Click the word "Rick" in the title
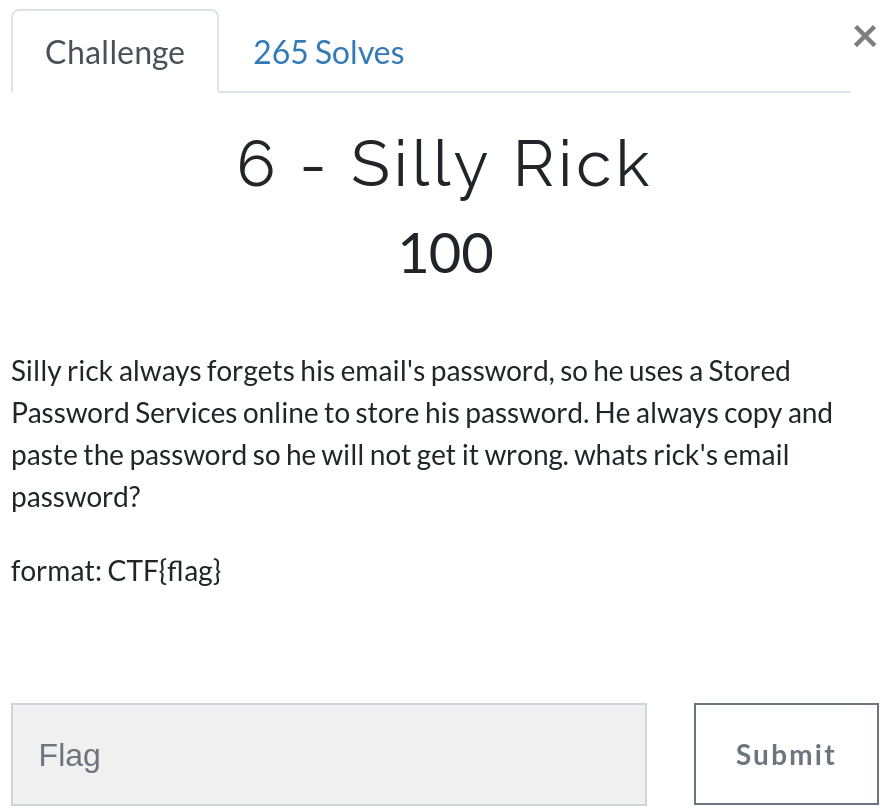Image resolution: width=890 pixels, height=812 pixels. [x=582, y=165]
